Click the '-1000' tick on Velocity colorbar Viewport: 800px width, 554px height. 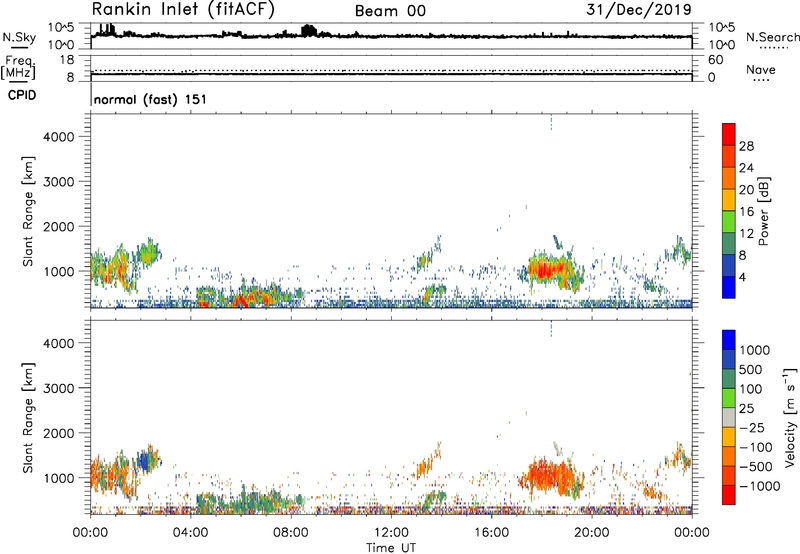760,486
